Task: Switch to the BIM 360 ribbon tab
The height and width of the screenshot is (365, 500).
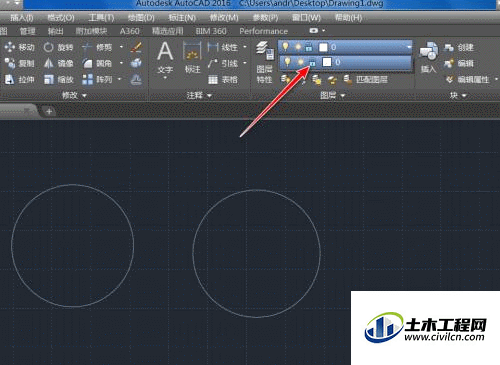Action: point(211,31)
